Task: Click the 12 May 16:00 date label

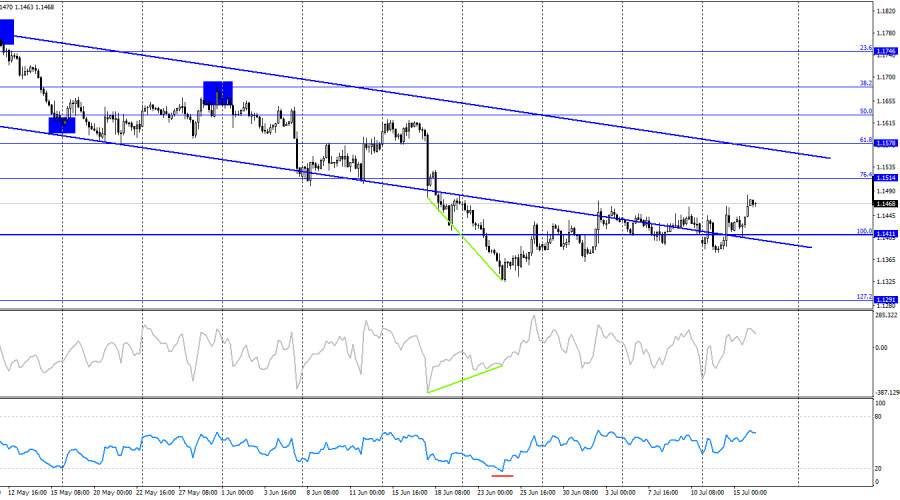Action: 28,493
